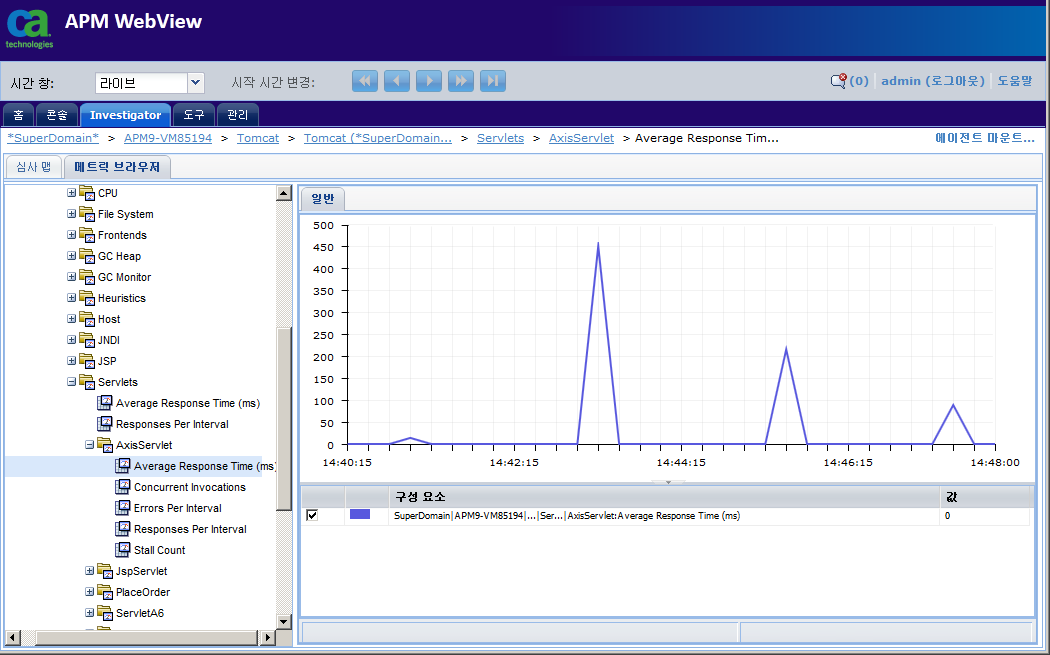The height and width of the screenshot is (655, 1050).
Task: Click the Tomcat breadcrumb link
Action: tap(258, 138)
